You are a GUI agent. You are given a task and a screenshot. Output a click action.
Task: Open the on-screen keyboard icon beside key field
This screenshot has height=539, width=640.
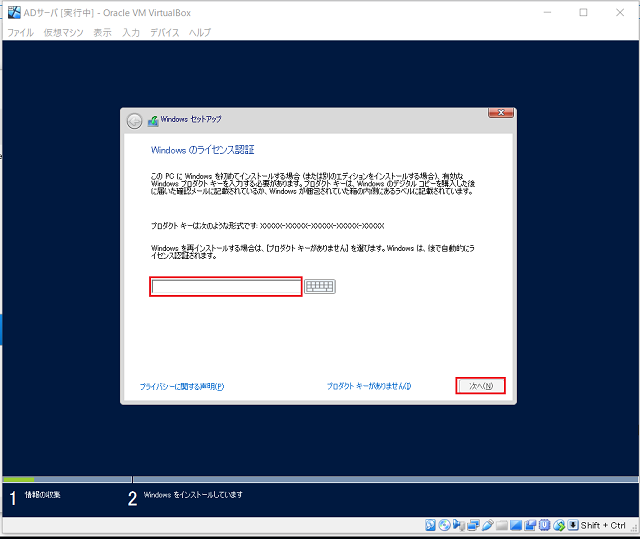tap(320, 286)
